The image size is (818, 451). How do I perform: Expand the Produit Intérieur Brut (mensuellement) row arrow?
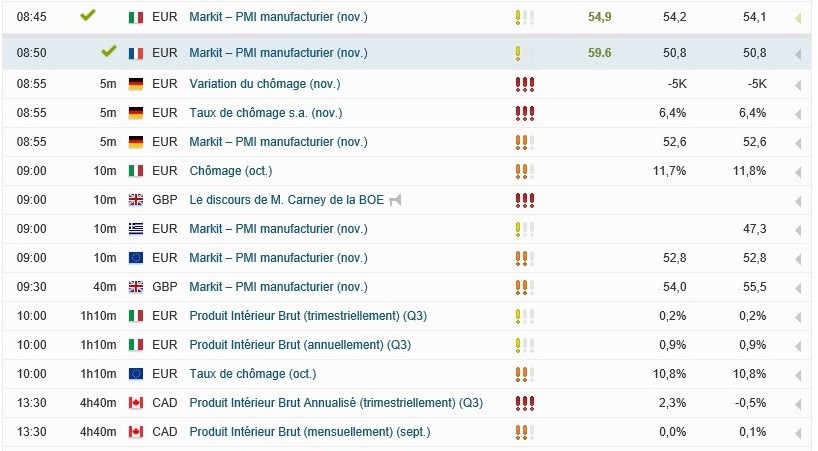pos(798,434)
